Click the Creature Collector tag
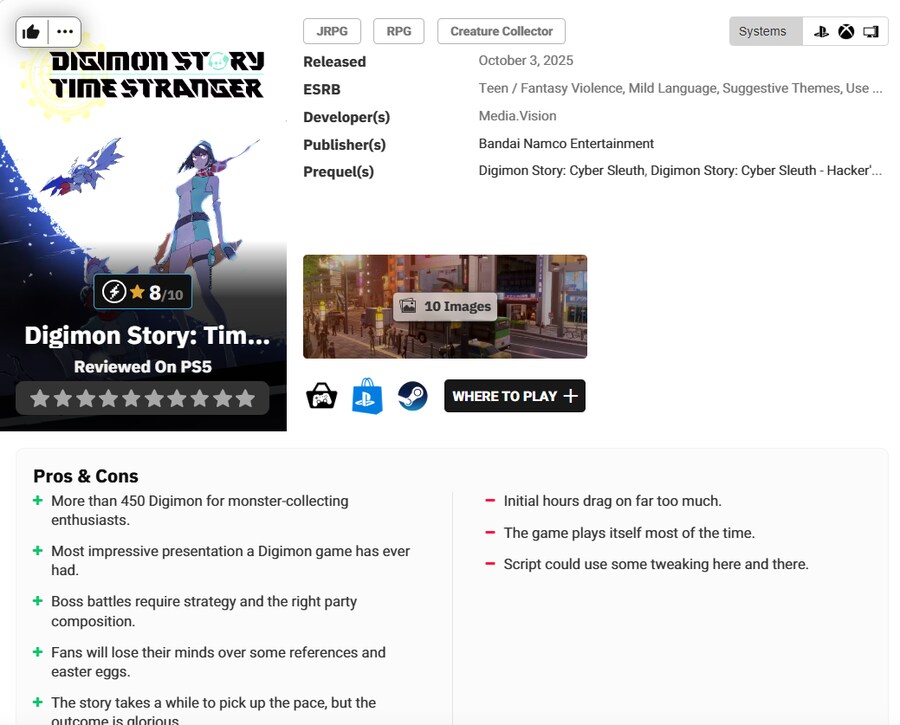900x725 pixels. pyautogui.click(x=501, y=31)
